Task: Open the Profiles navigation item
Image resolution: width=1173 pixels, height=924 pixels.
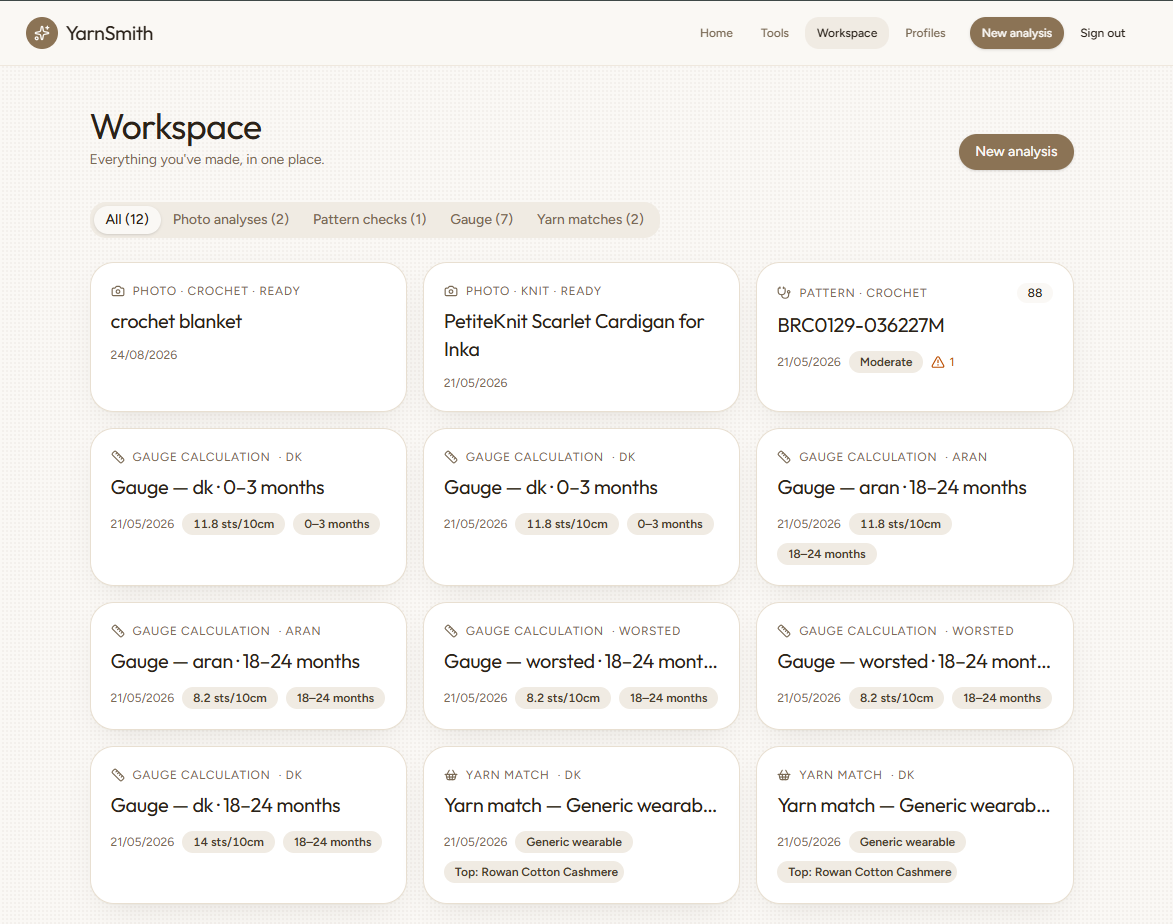Action: [925, 33]
